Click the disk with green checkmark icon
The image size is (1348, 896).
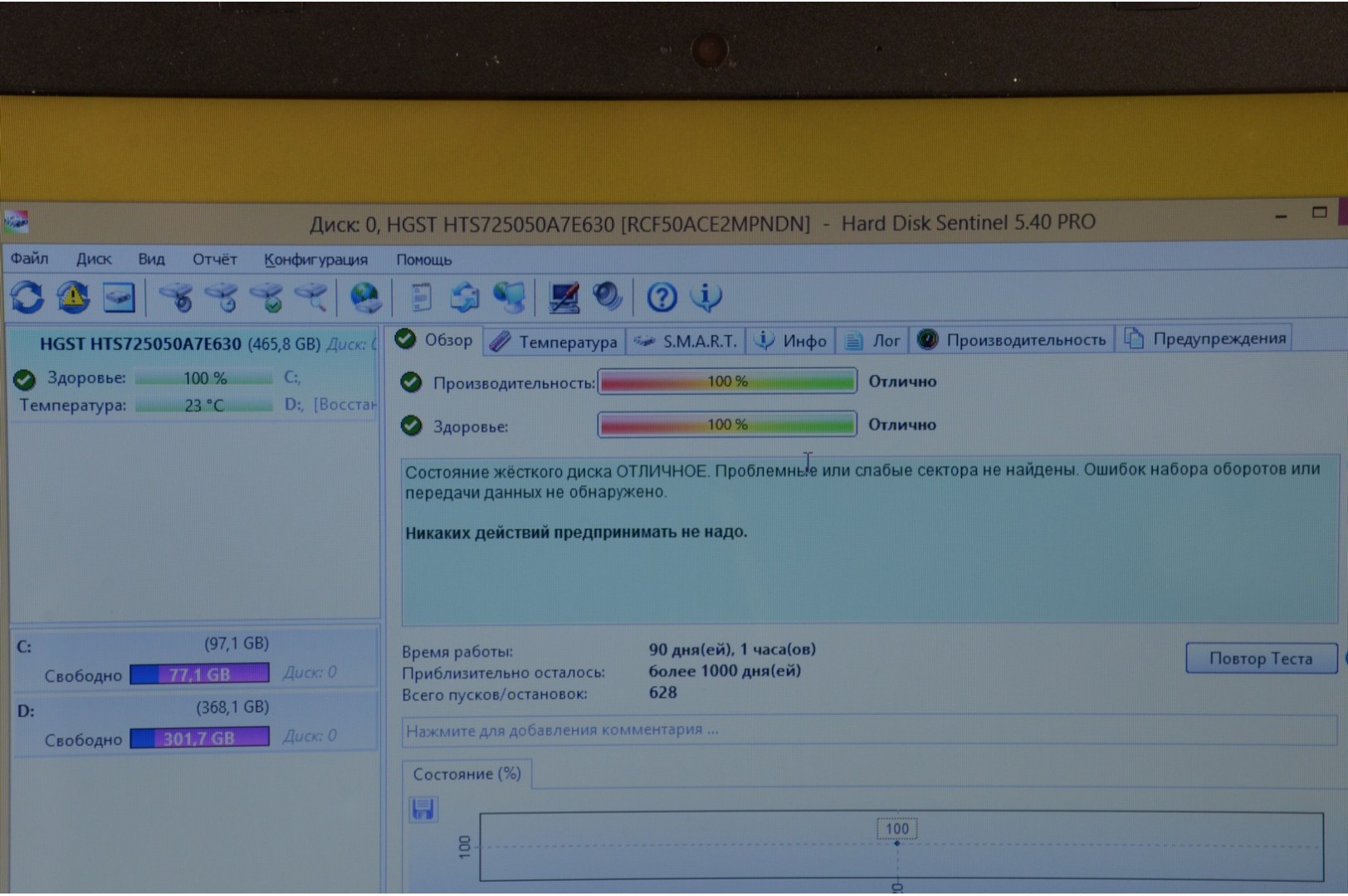click(x=267, y=297)
